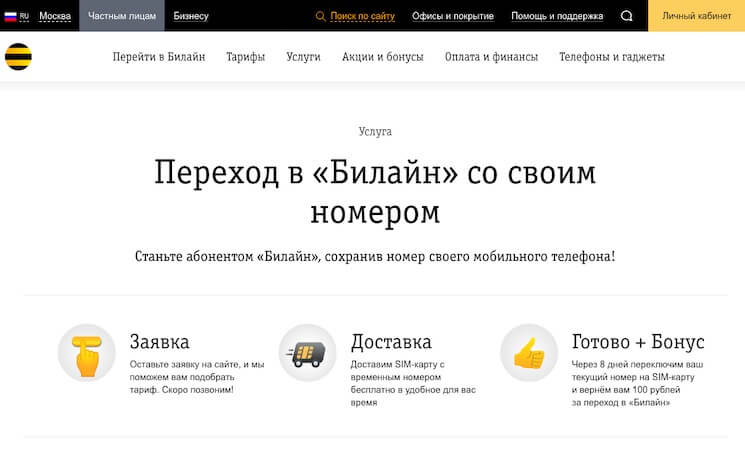Click the SIM delivery truck icon
The height and width of the screenshot is (450, 745).
pos(307,353)
